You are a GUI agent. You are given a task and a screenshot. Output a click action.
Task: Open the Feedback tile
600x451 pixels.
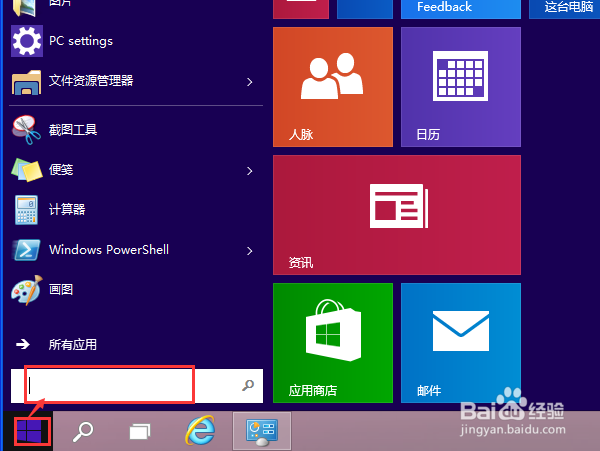coord(461,9)
